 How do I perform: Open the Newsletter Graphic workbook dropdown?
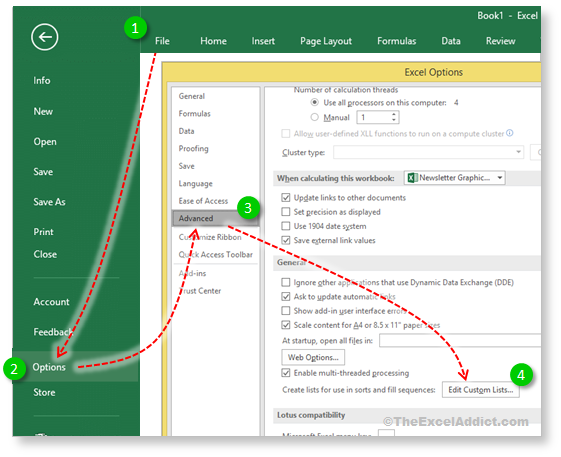[500, 178]
